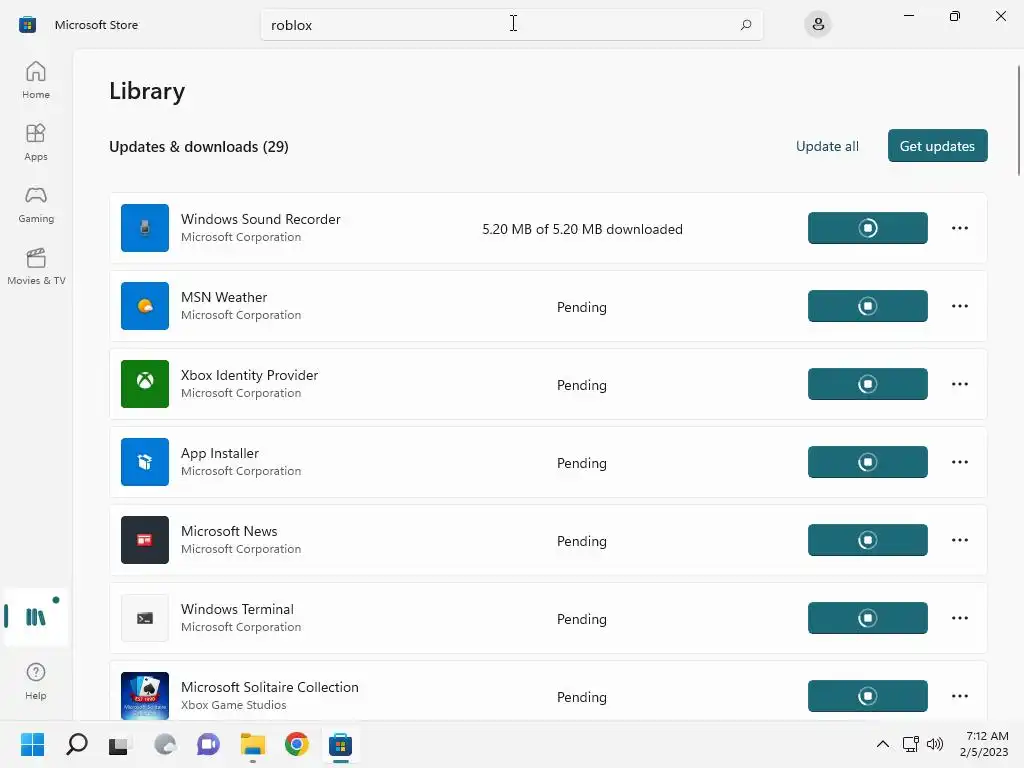This screenshot has width=1024, height=768.
Task: Open more options for Microsoft Solitaire Collection
Action: pos(959,696)
